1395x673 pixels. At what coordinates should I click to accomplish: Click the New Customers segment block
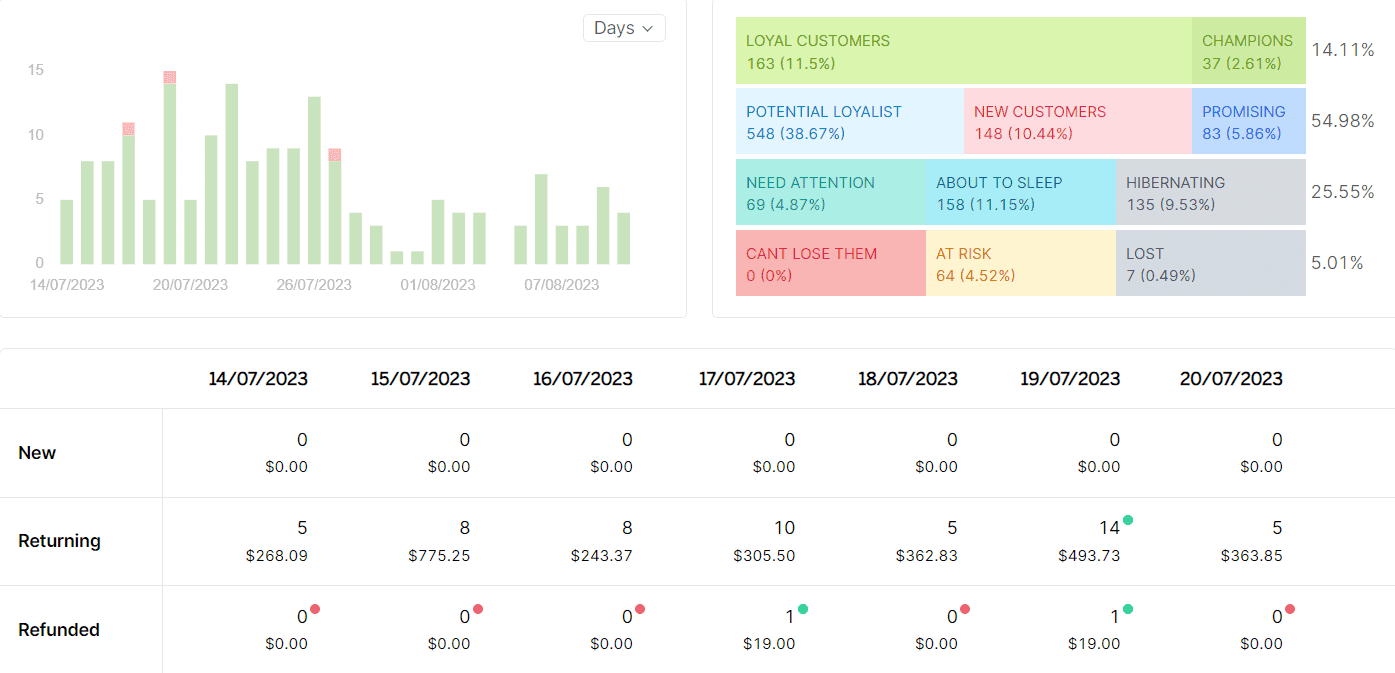[1078, 122]
